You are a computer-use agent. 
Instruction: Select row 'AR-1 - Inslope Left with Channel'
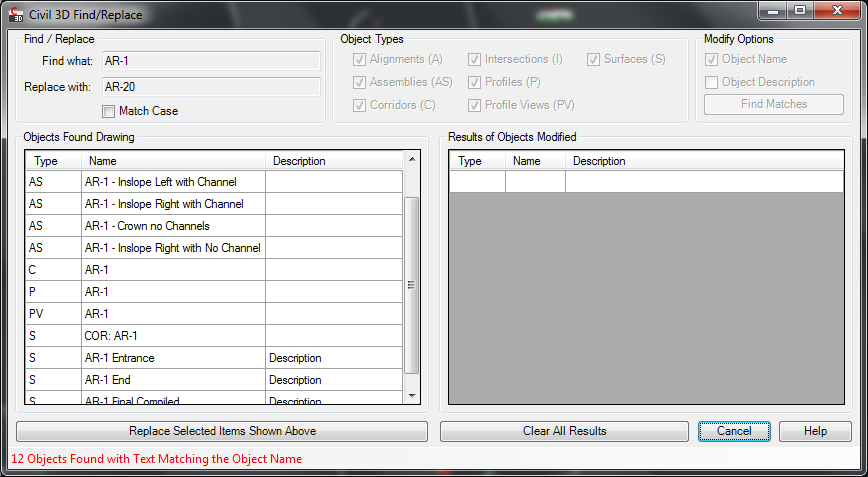(x=214, y=182)
